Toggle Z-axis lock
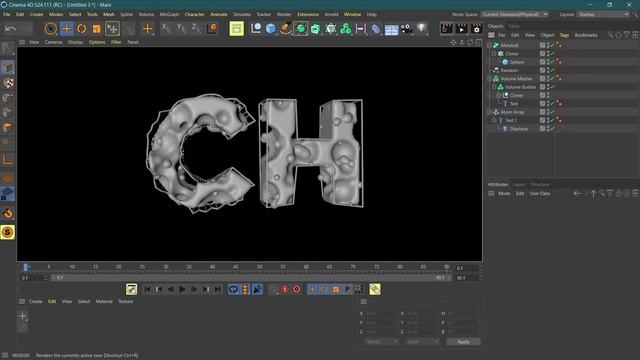 196,28
